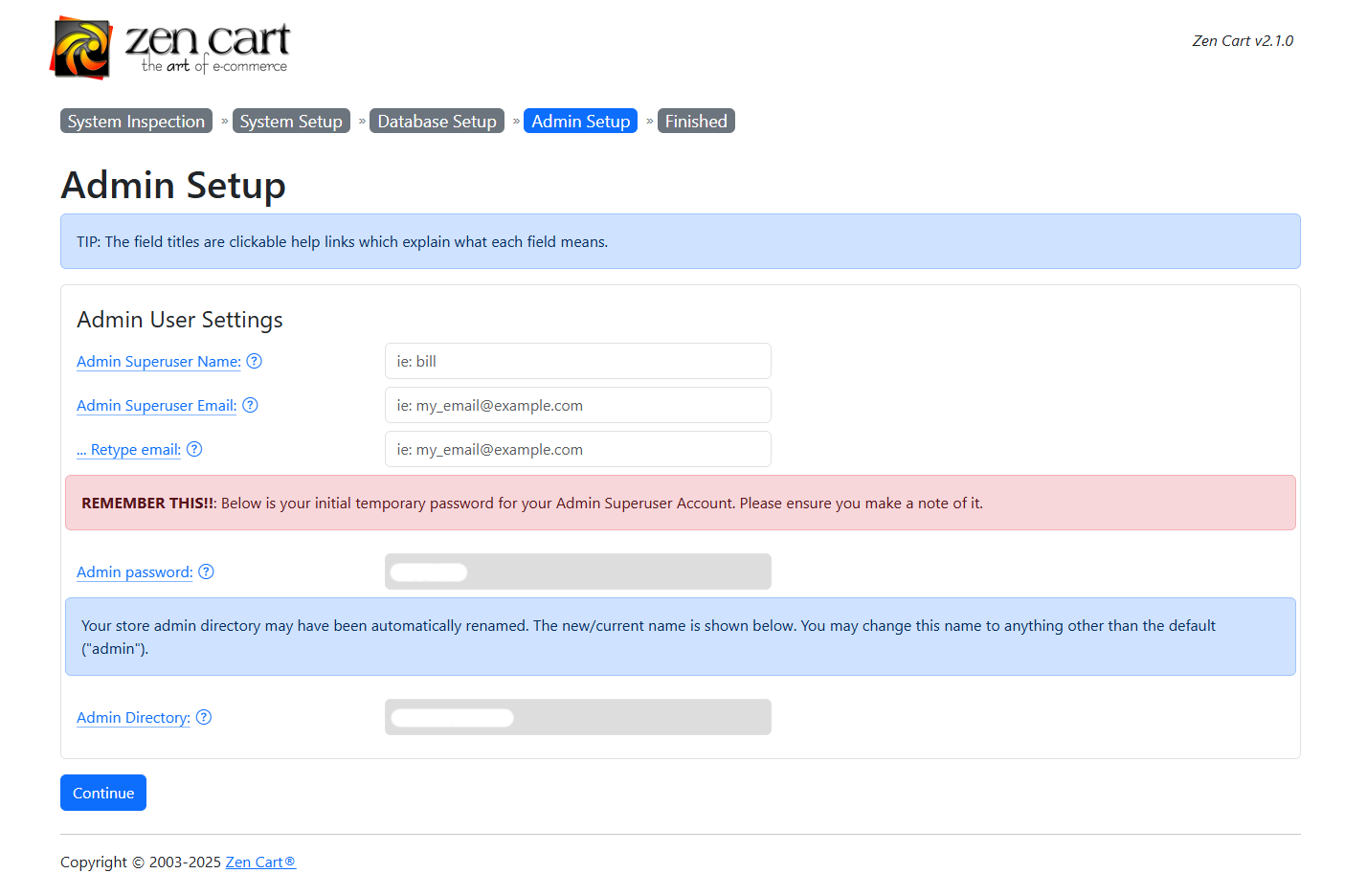The height and width of the screenshot is (896, 1367).
Task: Open the Admin Directory help link
Action: point(132,717)
